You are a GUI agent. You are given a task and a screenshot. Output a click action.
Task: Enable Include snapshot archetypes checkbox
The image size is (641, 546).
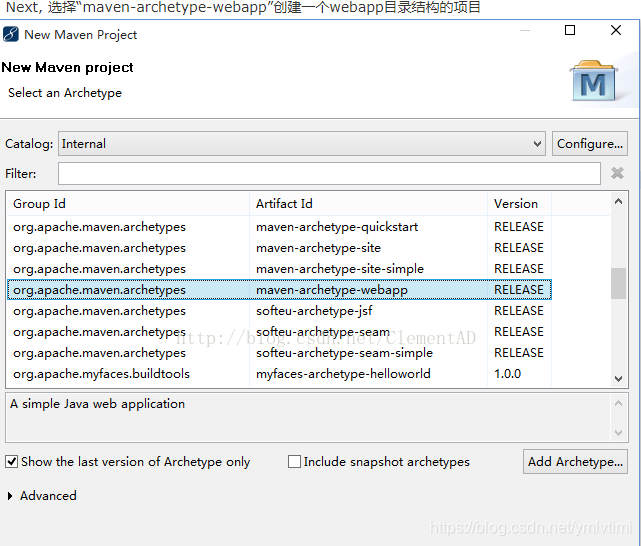coord(294,462)
